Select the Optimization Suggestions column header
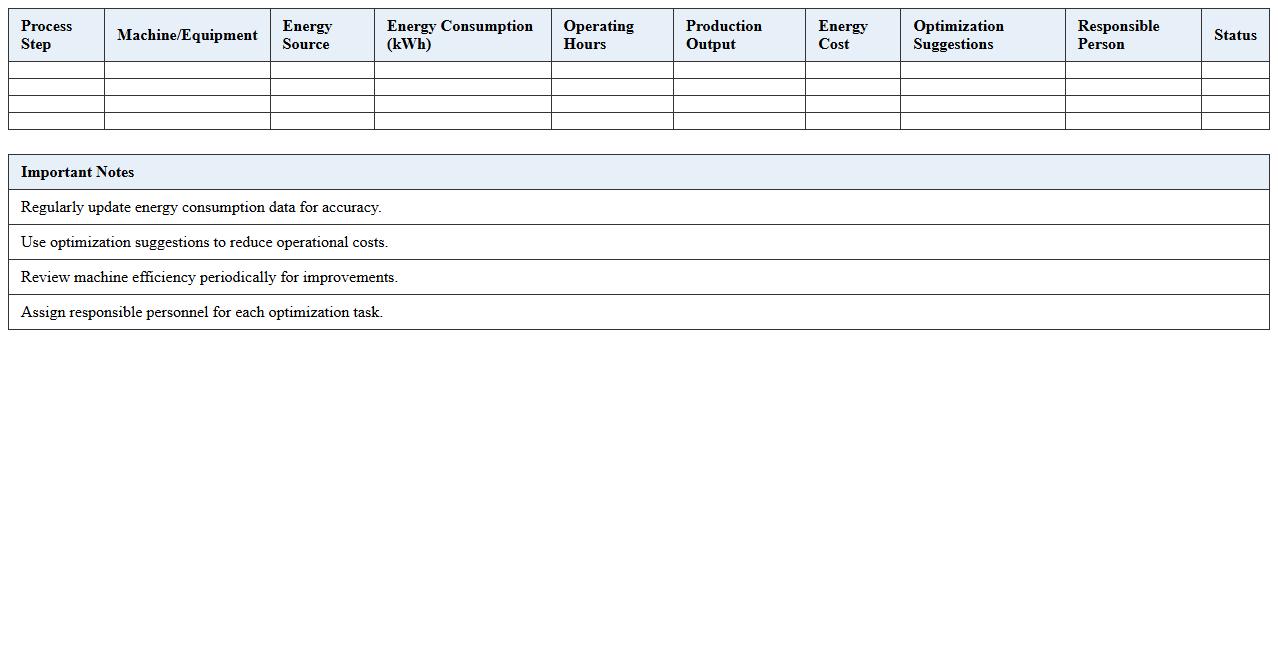Viewport: 1278px width, 650px height. point(958,35)
